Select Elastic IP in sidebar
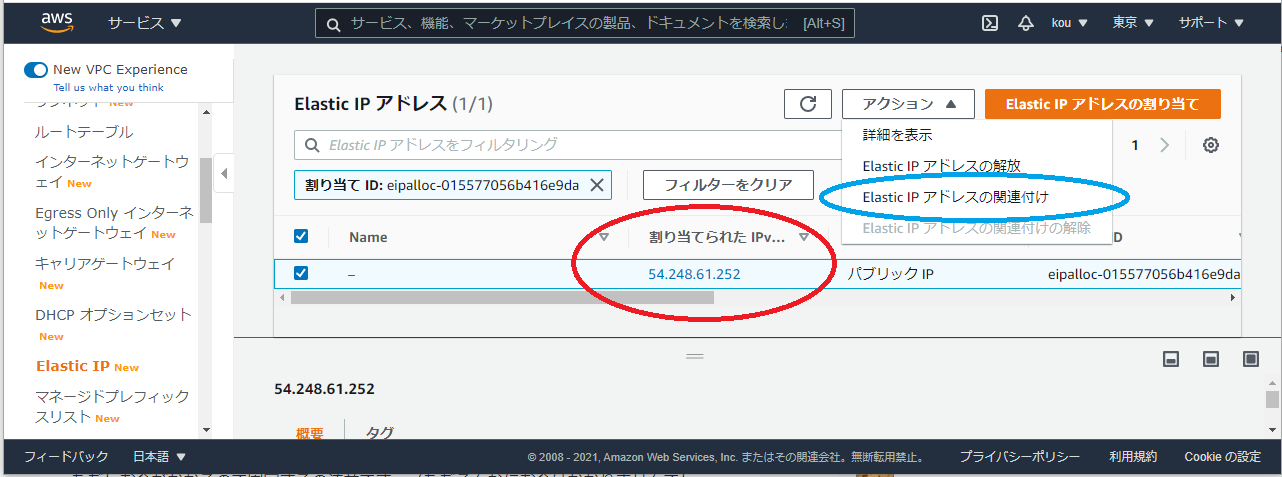Screen dimensions: 1282x477 tap(73, 366)
